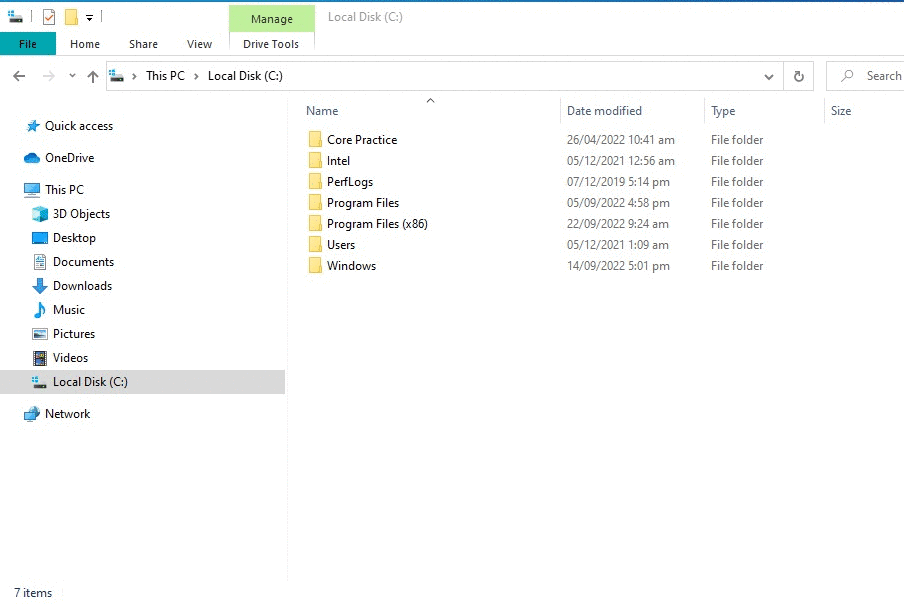
Task: Select Local Disk (C:) in the sidebar
Action: 142,382
